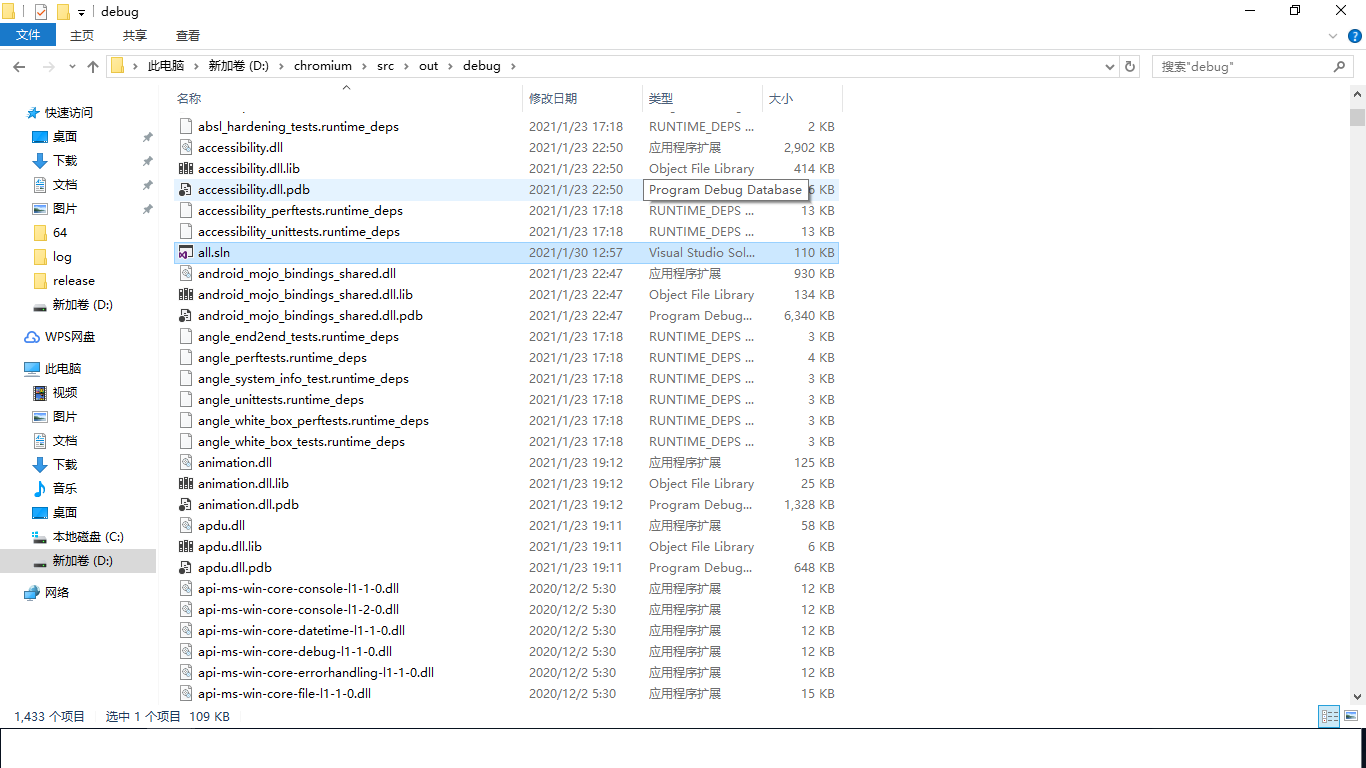Click the back navigation arrow
Screen dimensions: 1366x768
pyautogui.click(x=18, y=66)
